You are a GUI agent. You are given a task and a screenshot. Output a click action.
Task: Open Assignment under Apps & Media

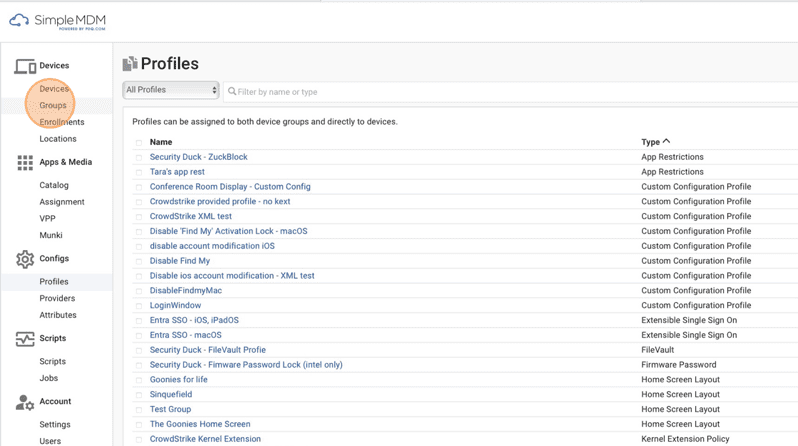tap(62, 202)
